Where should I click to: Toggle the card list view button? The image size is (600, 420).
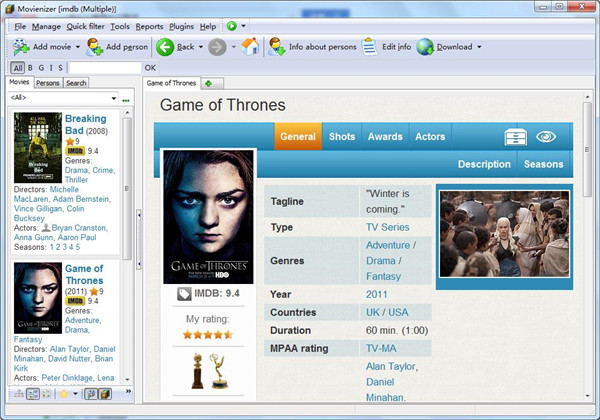point(33,393)
